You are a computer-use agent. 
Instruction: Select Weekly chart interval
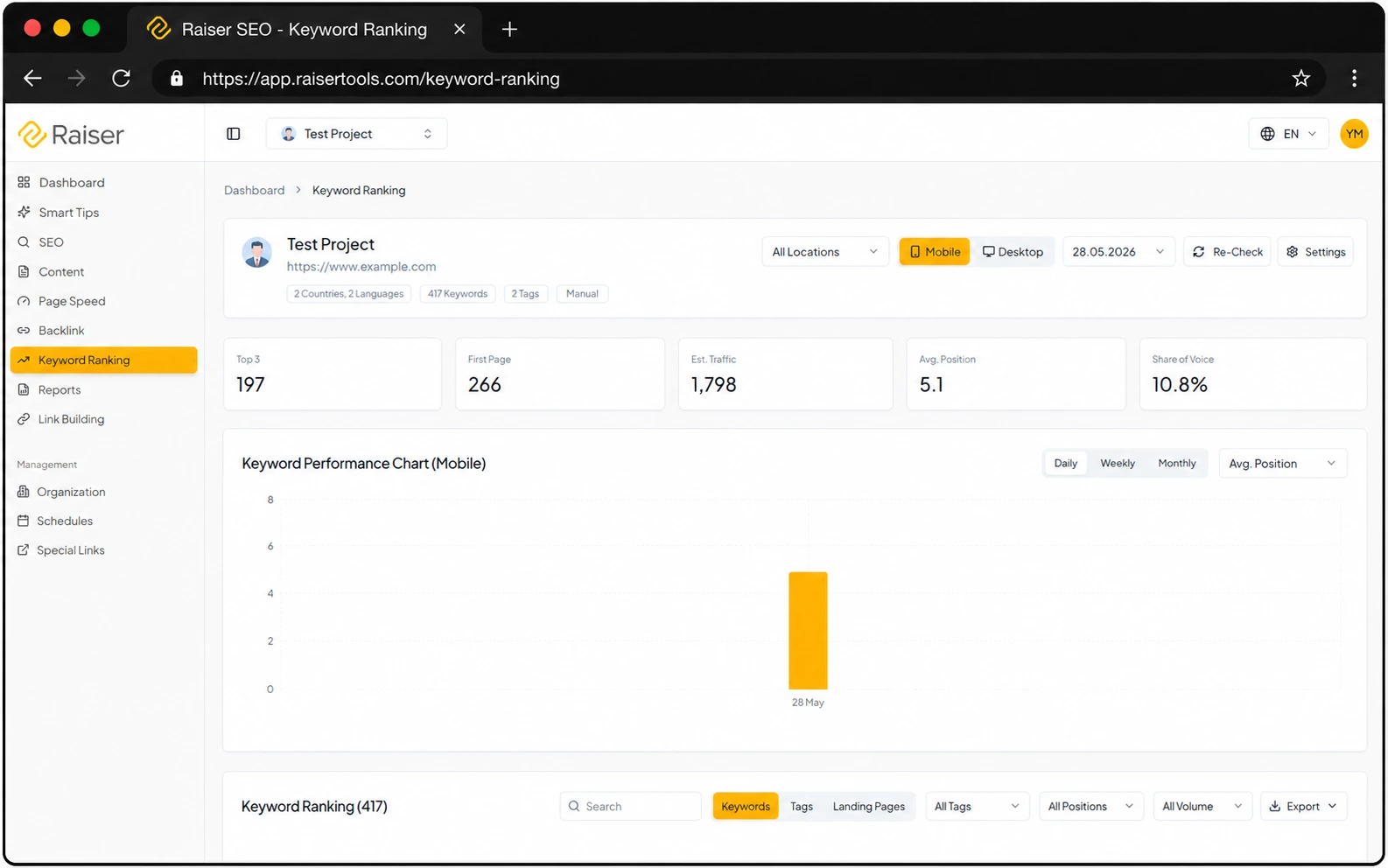1118,464
